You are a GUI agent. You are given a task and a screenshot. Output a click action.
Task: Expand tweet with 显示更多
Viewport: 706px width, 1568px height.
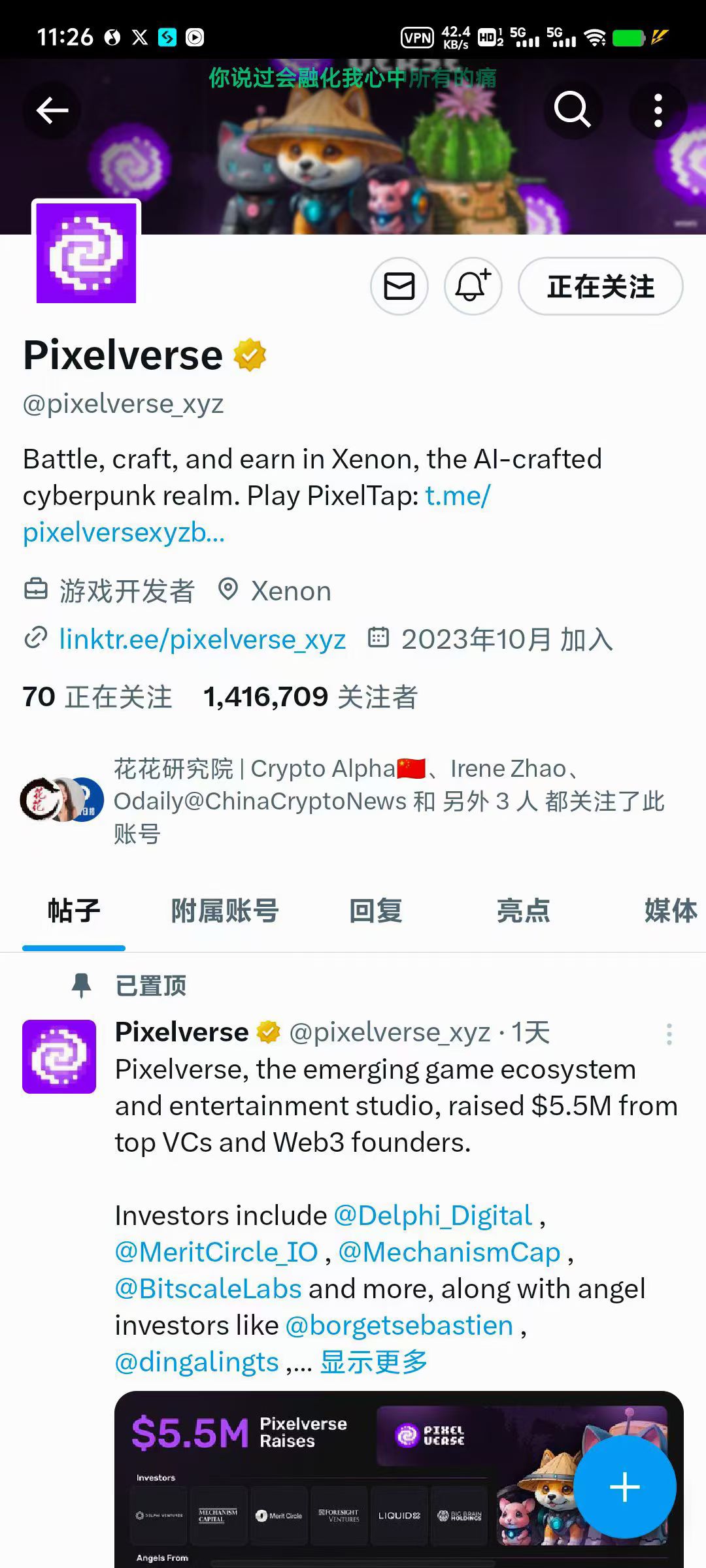374,1363
